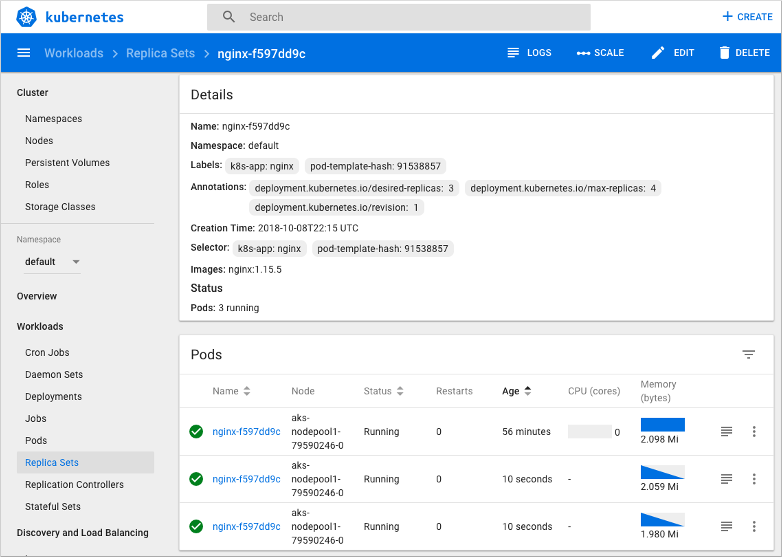782x557 pixels.
Task: Click Workloads in the breadcrumb
Action: (73, 53)
